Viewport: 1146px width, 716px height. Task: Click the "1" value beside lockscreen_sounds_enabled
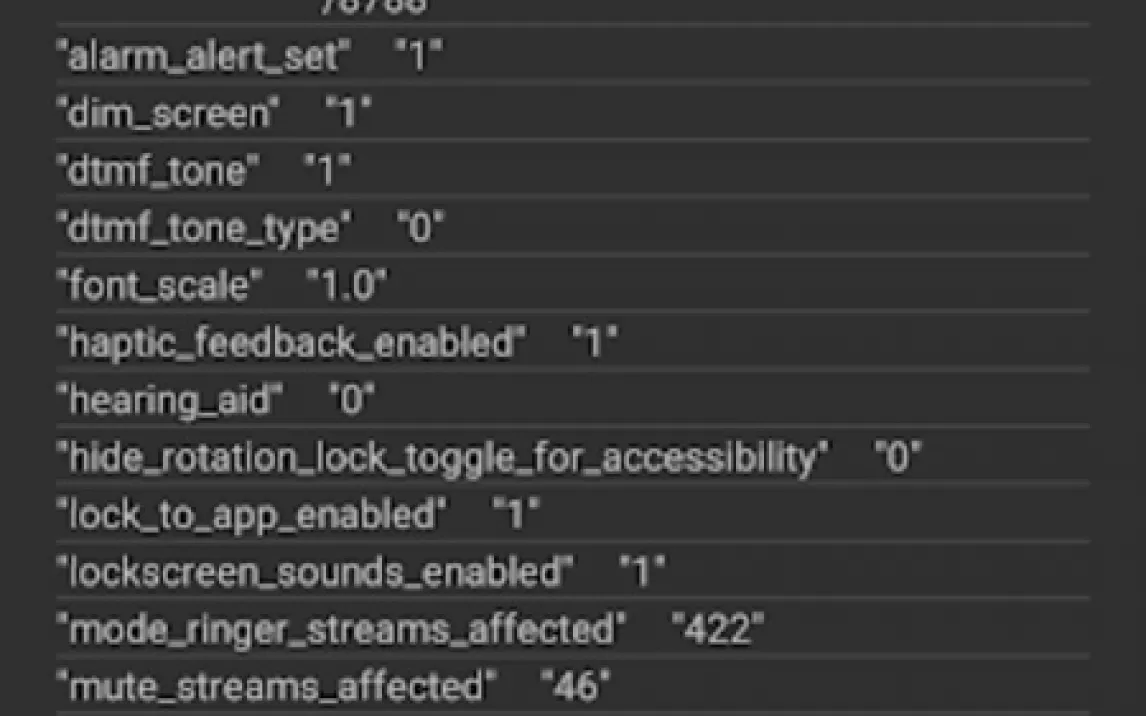[643, 572]
